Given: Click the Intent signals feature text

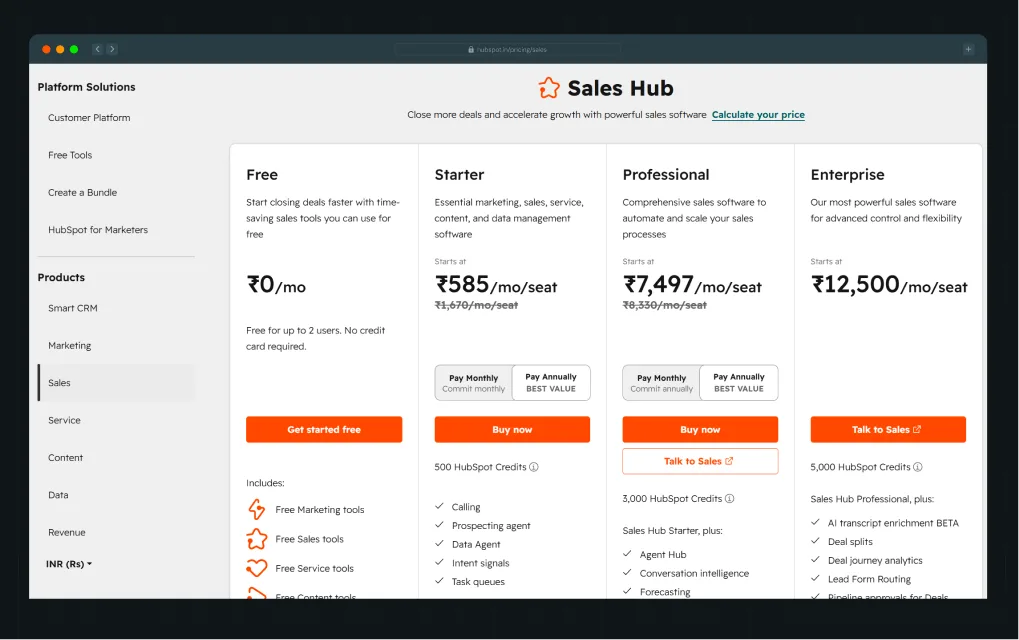Looking at the screenshot, I should point(481,563).
